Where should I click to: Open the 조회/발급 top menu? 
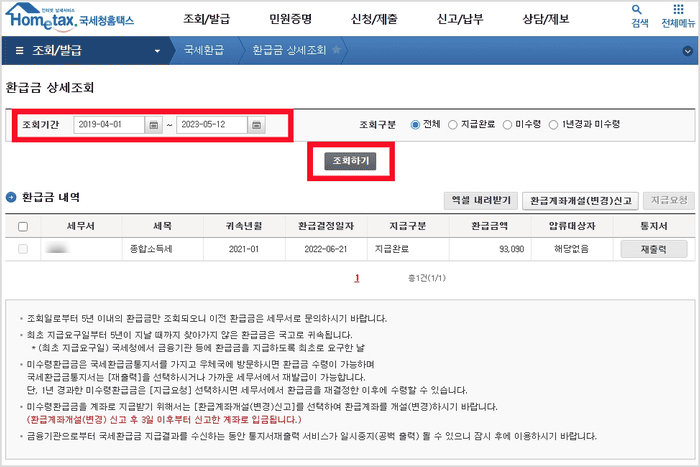pyautogui.click(x=207, y=19)
